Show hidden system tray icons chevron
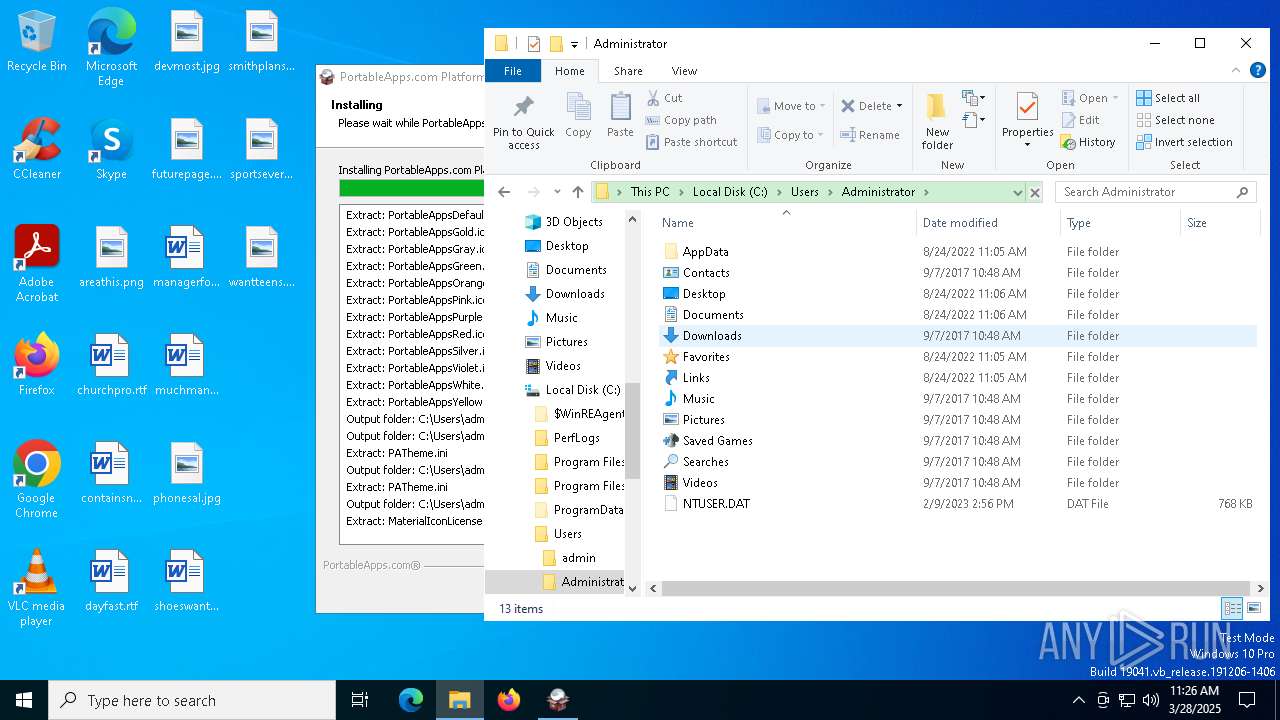The image size is (1280, 720). point(1078,700)
